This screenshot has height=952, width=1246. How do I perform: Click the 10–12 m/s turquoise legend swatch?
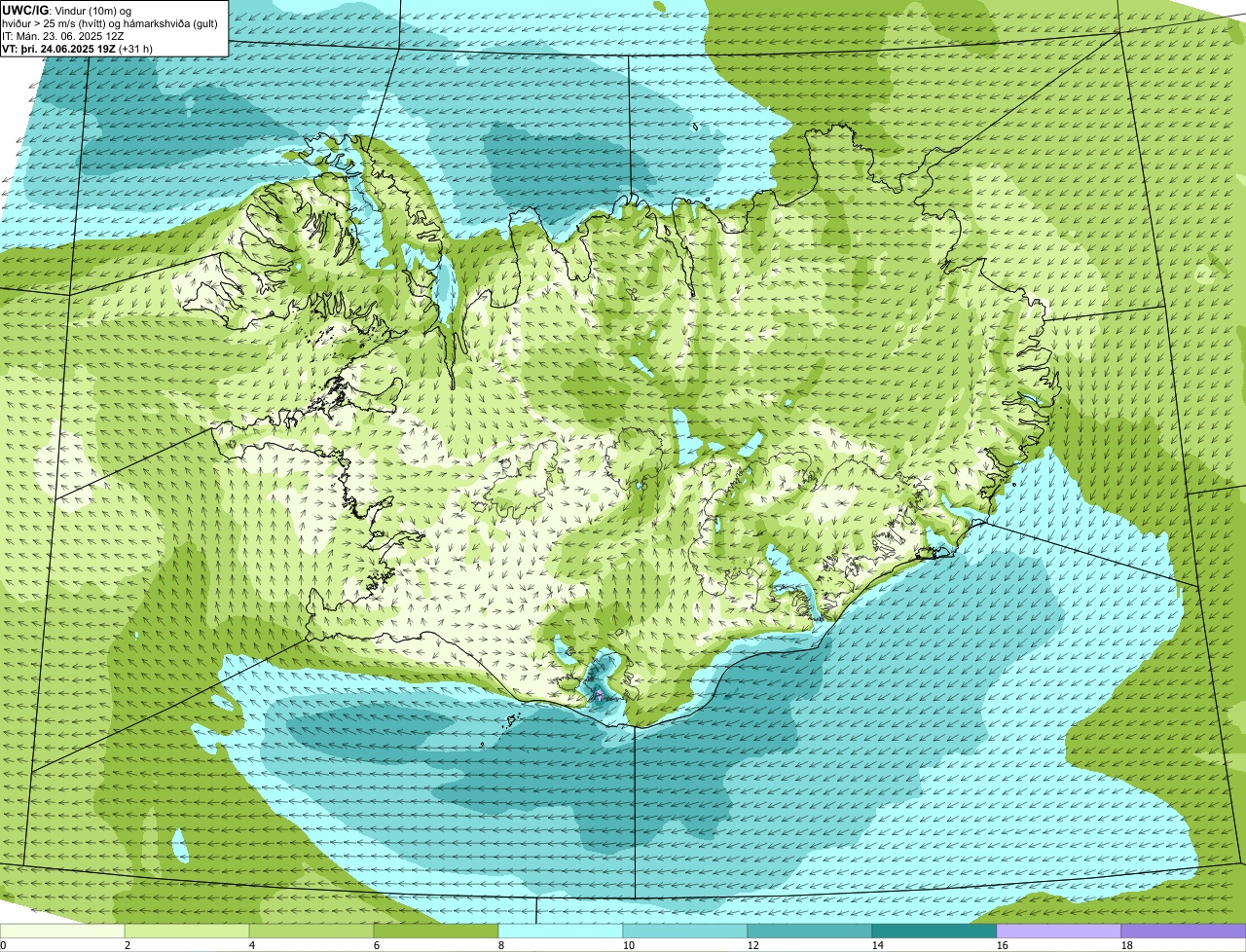tap(685, 932)
